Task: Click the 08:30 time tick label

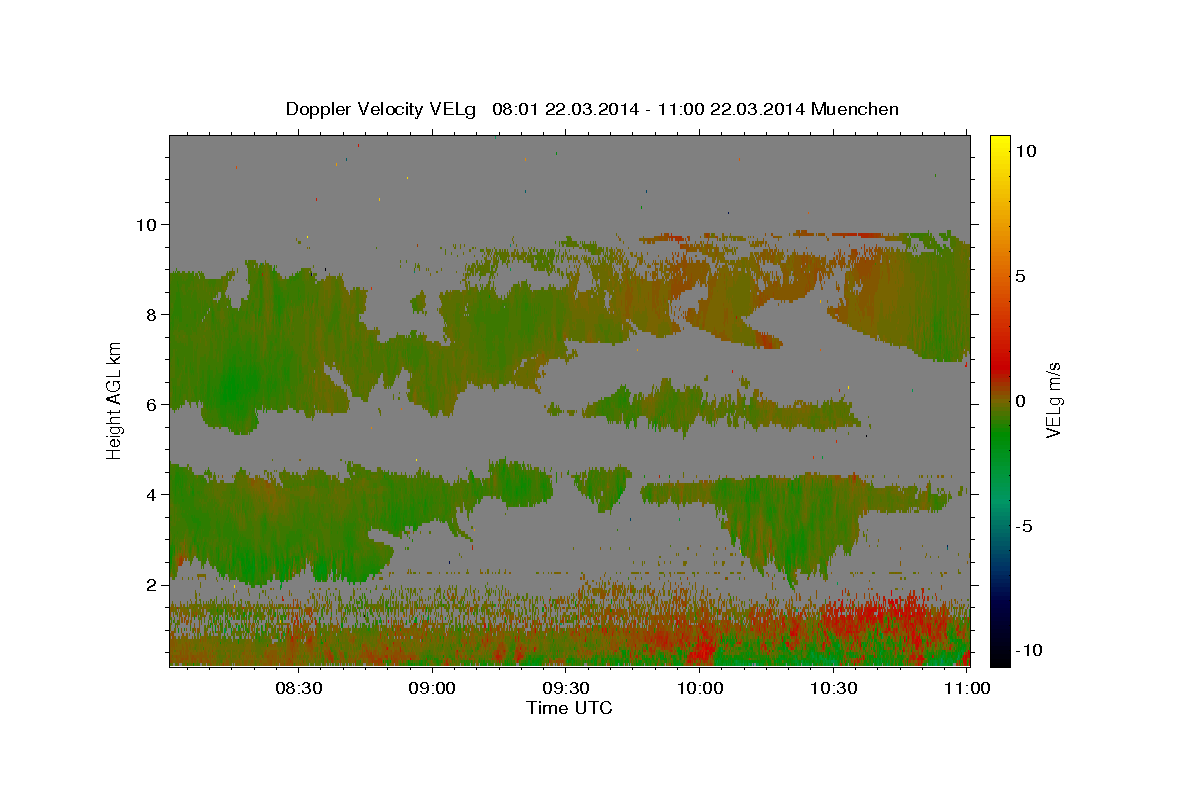Action: [300, 688]
